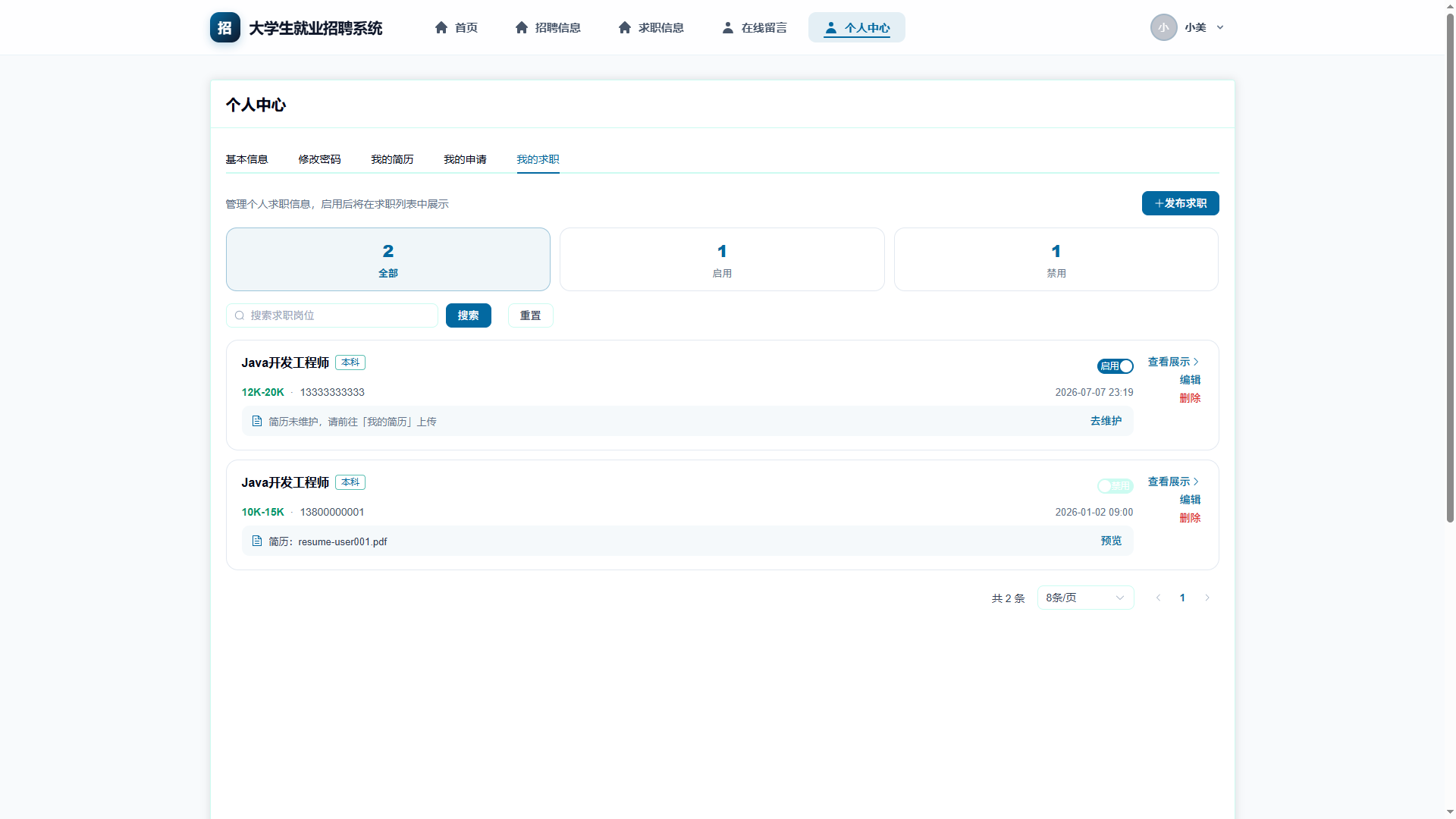This screenshot has height=819, width=1456.
Task: Click phone number 13800000001
Action: tap(332, 512)
